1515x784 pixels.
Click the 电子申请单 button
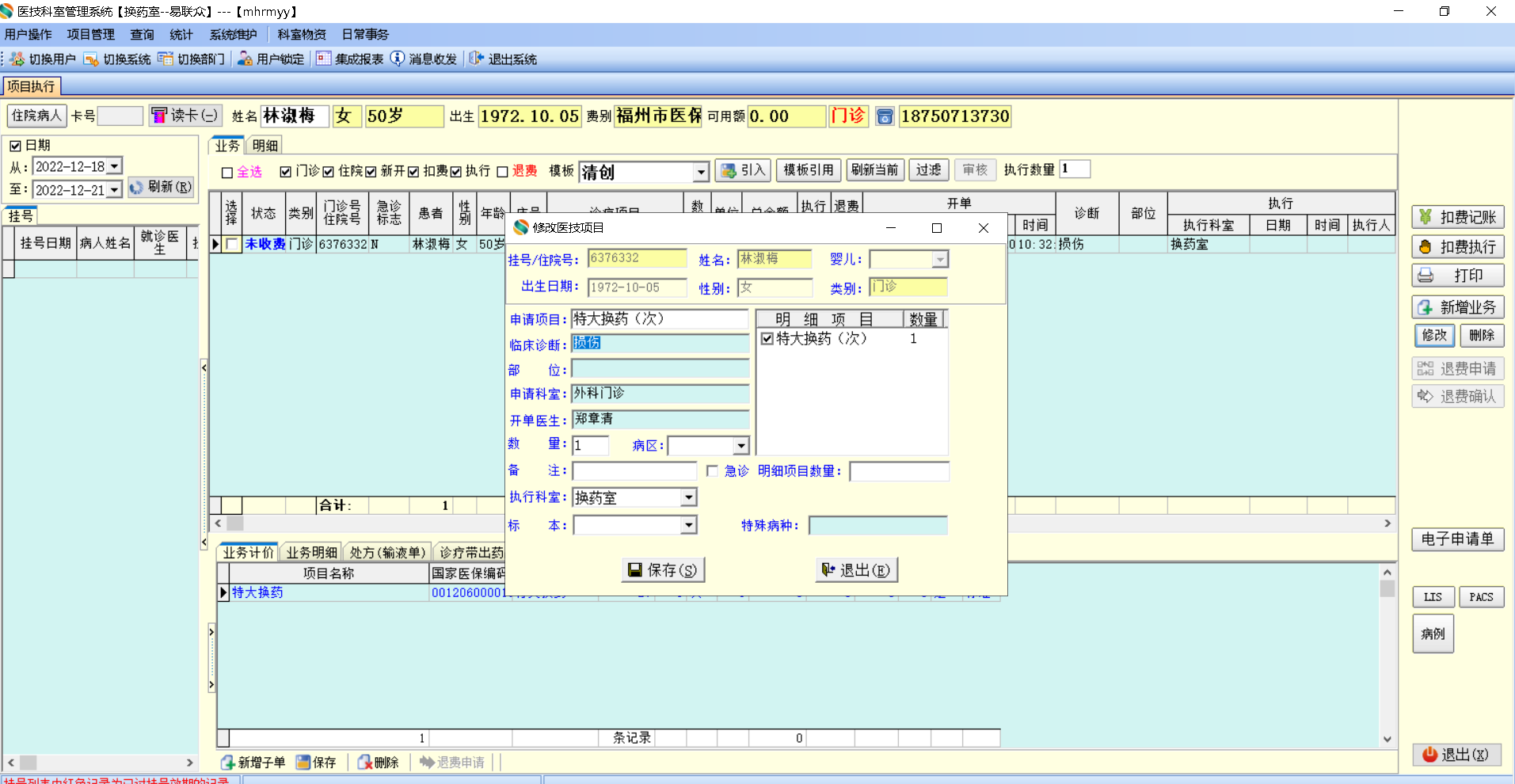[x=1458, y=539]
